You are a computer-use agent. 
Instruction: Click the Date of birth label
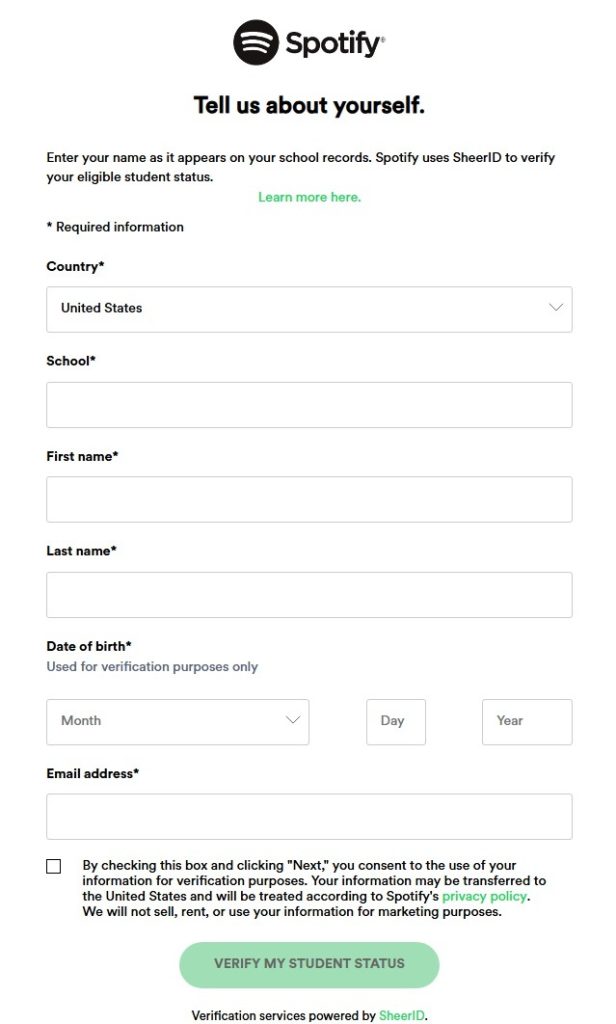pyautogui.click(x=89, y=646)
